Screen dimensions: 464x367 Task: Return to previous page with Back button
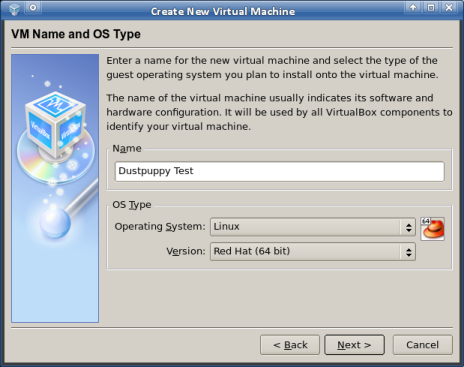(290, 345)
